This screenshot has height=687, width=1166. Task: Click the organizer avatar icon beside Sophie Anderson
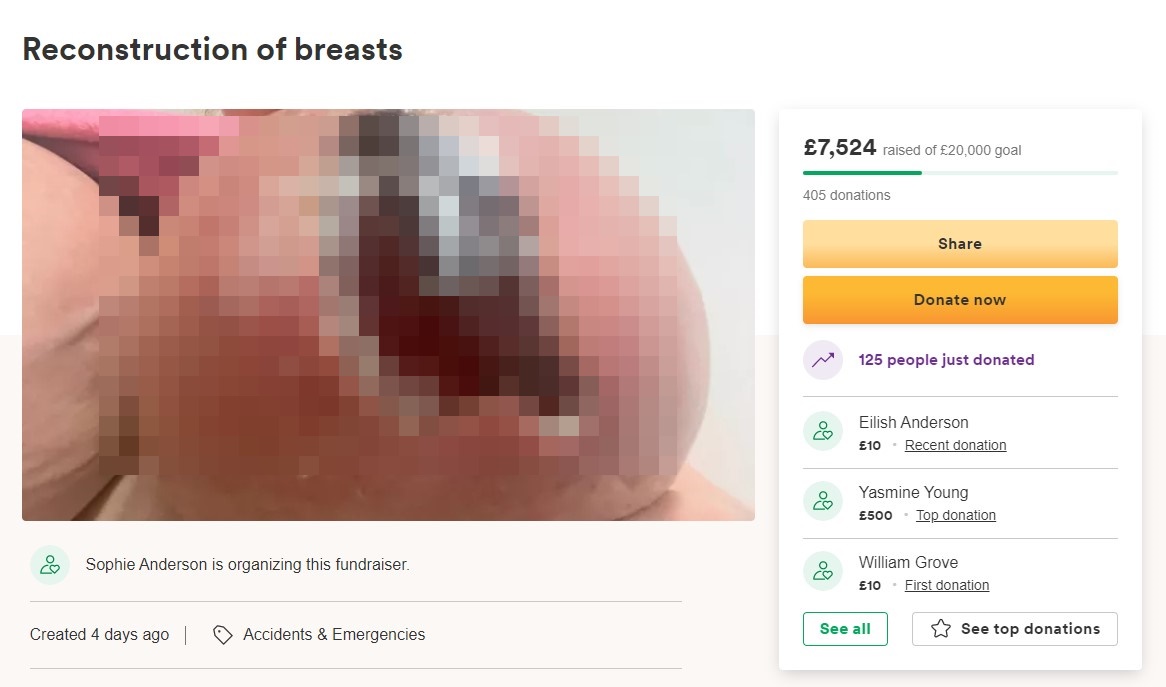click(50, 565)
